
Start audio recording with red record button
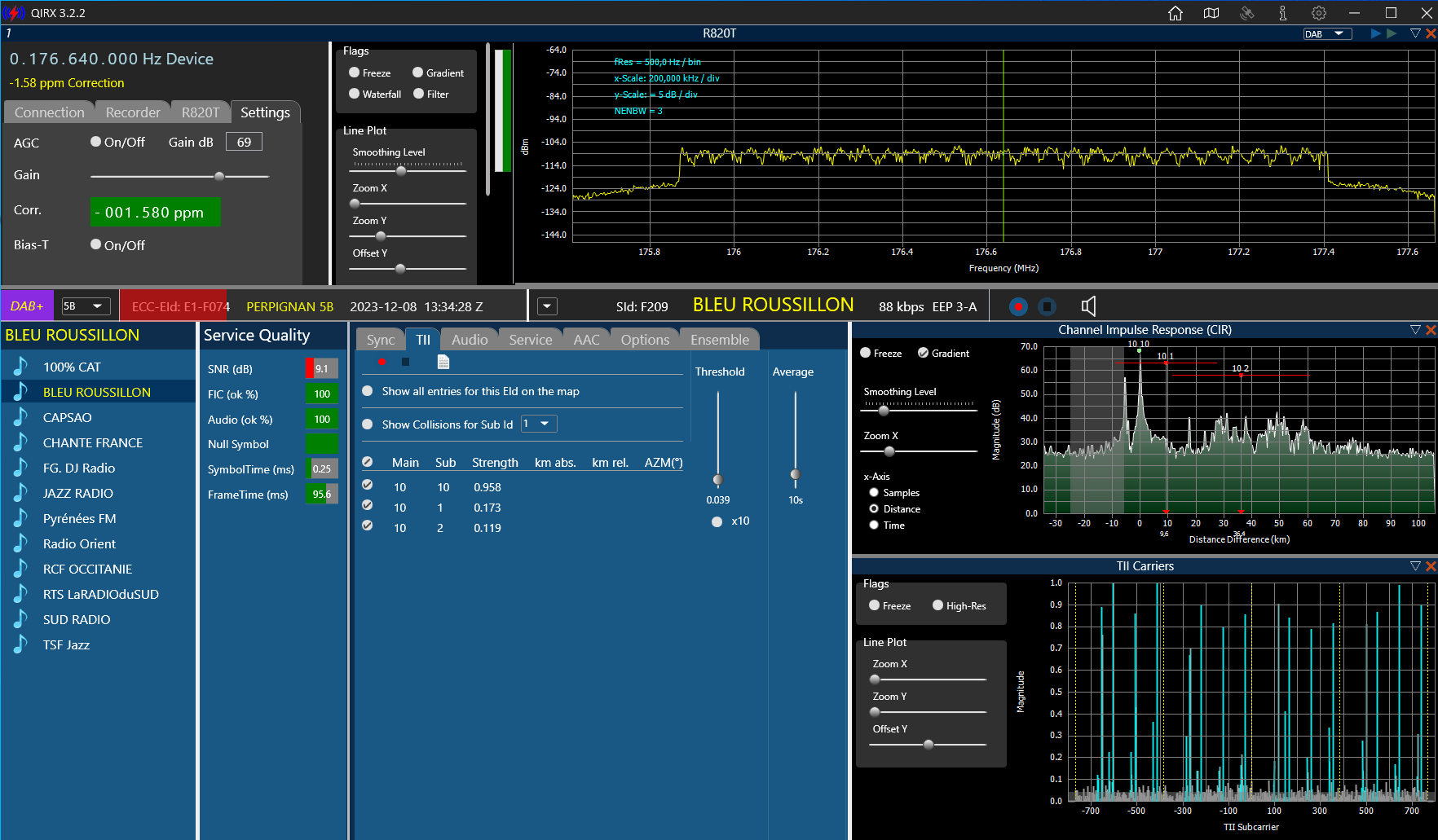tap(1018, 306)
